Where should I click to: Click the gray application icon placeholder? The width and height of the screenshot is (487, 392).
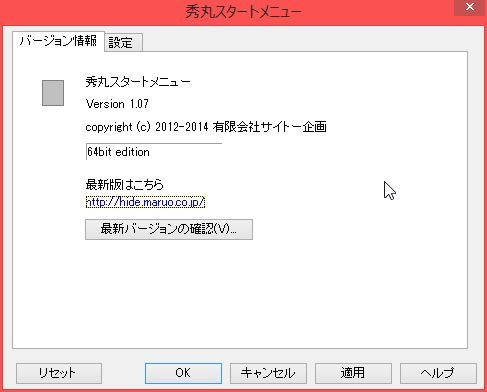(53, 93)
